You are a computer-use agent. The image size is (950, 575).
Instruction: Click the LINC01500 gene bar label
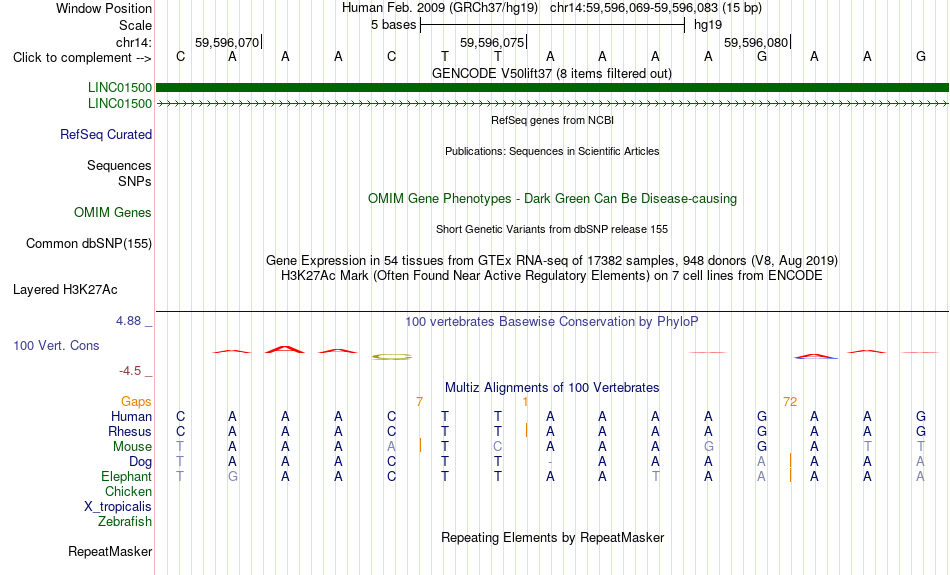tap(119, 87)
